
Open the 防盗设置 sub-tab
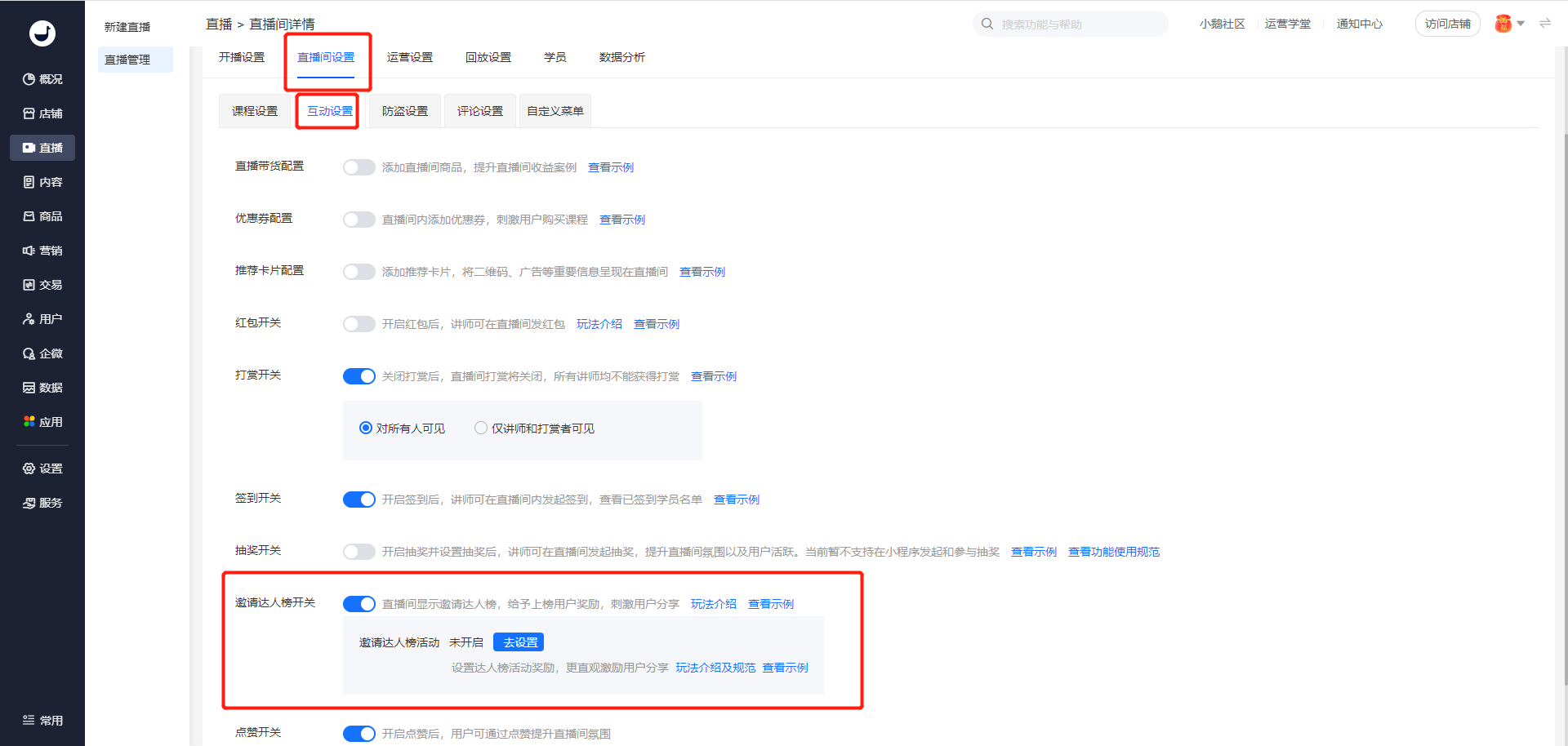405,111
